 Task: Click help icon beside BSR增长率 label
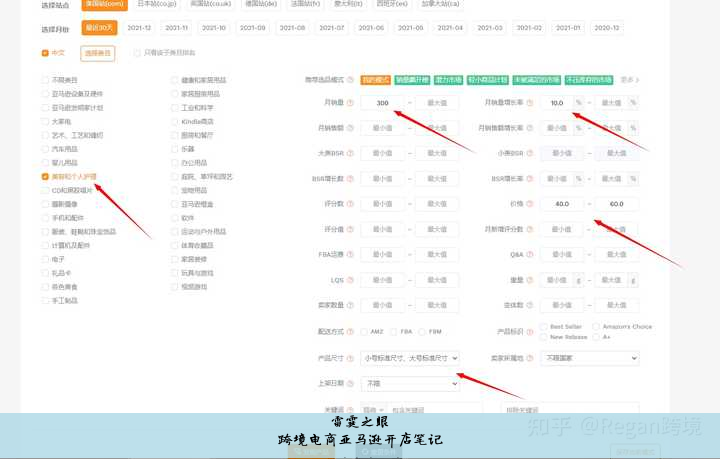coord(529,179)
